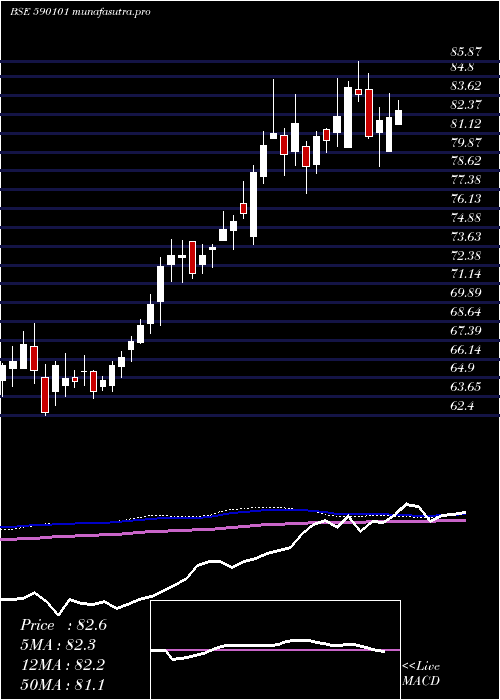Click the 63.65 price axis label
The image size is (500, 700).
pos(466,387)
